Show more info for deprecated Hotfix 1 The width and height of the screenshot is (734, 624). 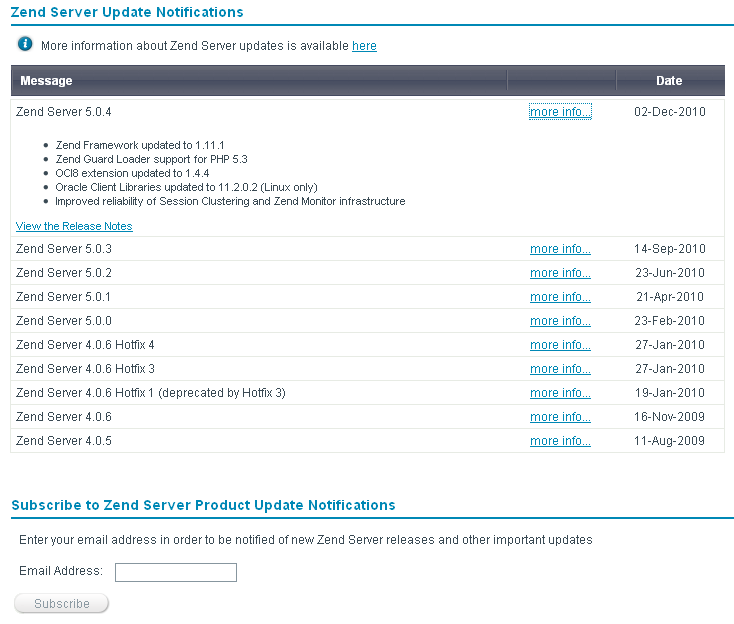point(560,393)
